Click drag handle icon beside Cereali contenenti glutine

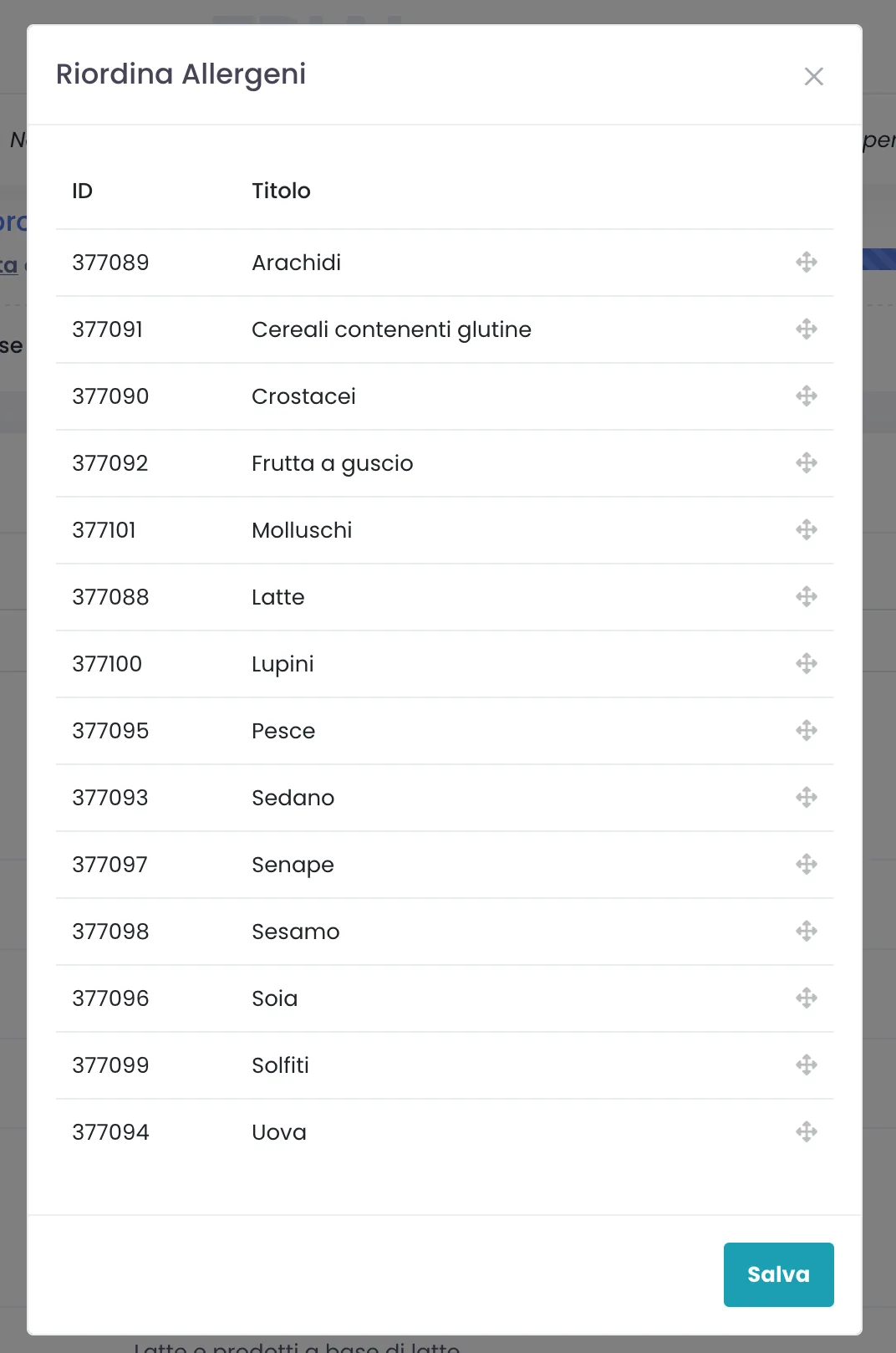(807, 329)
